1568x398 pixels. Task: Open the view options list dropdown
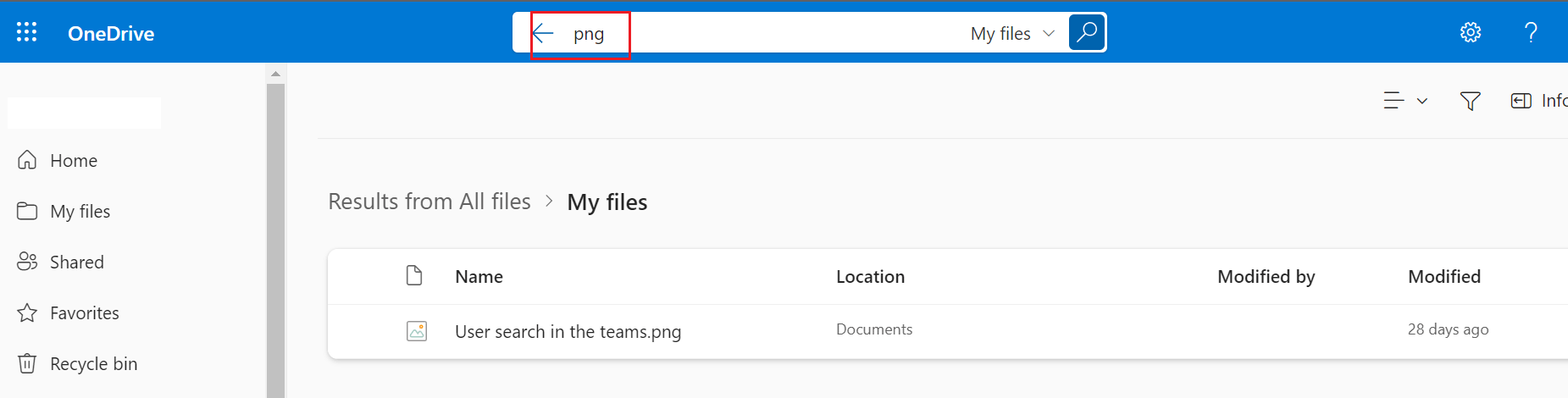(x=1405, y=101)
